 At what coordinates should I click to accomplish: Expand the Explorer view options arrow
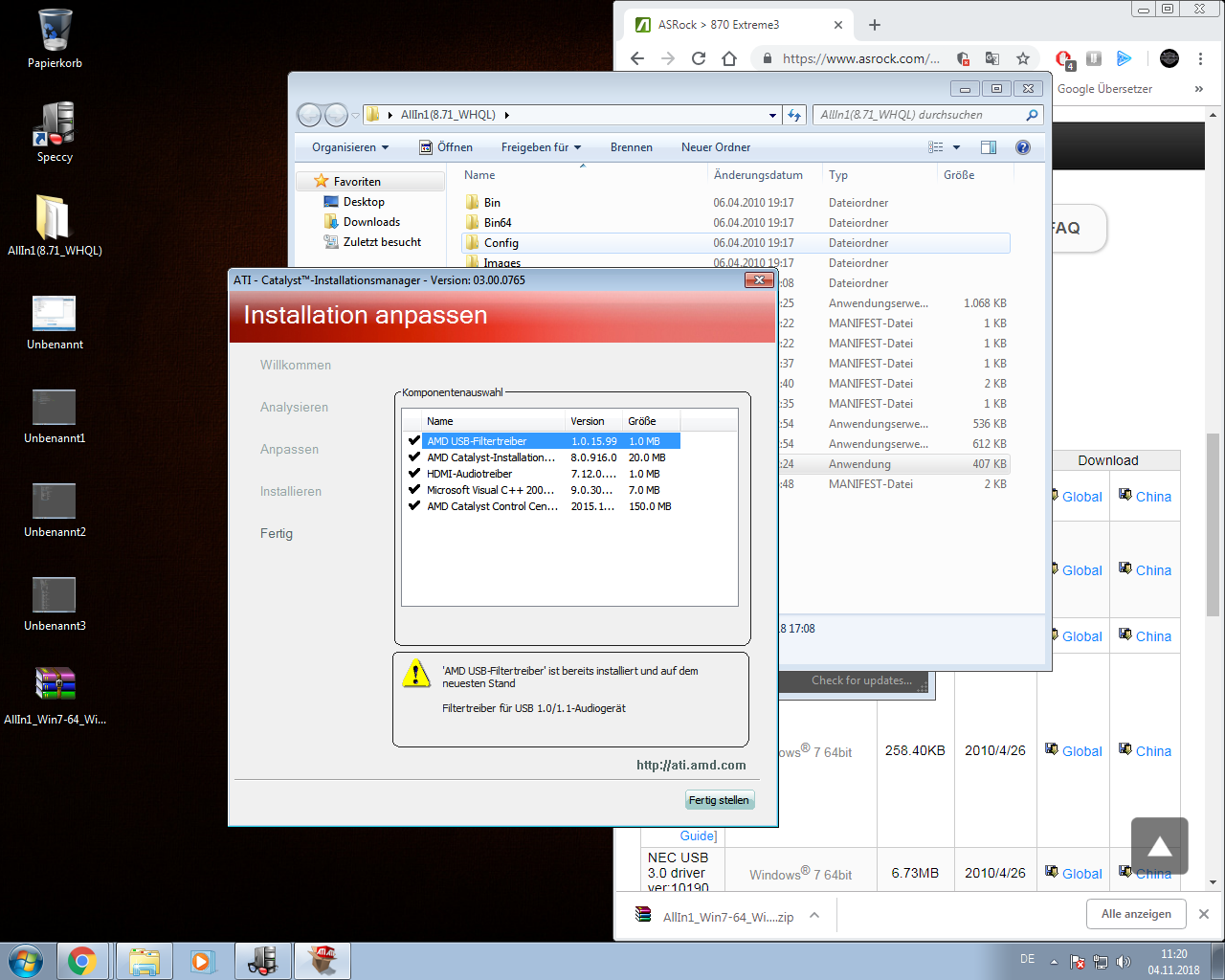tap(956, 147)
